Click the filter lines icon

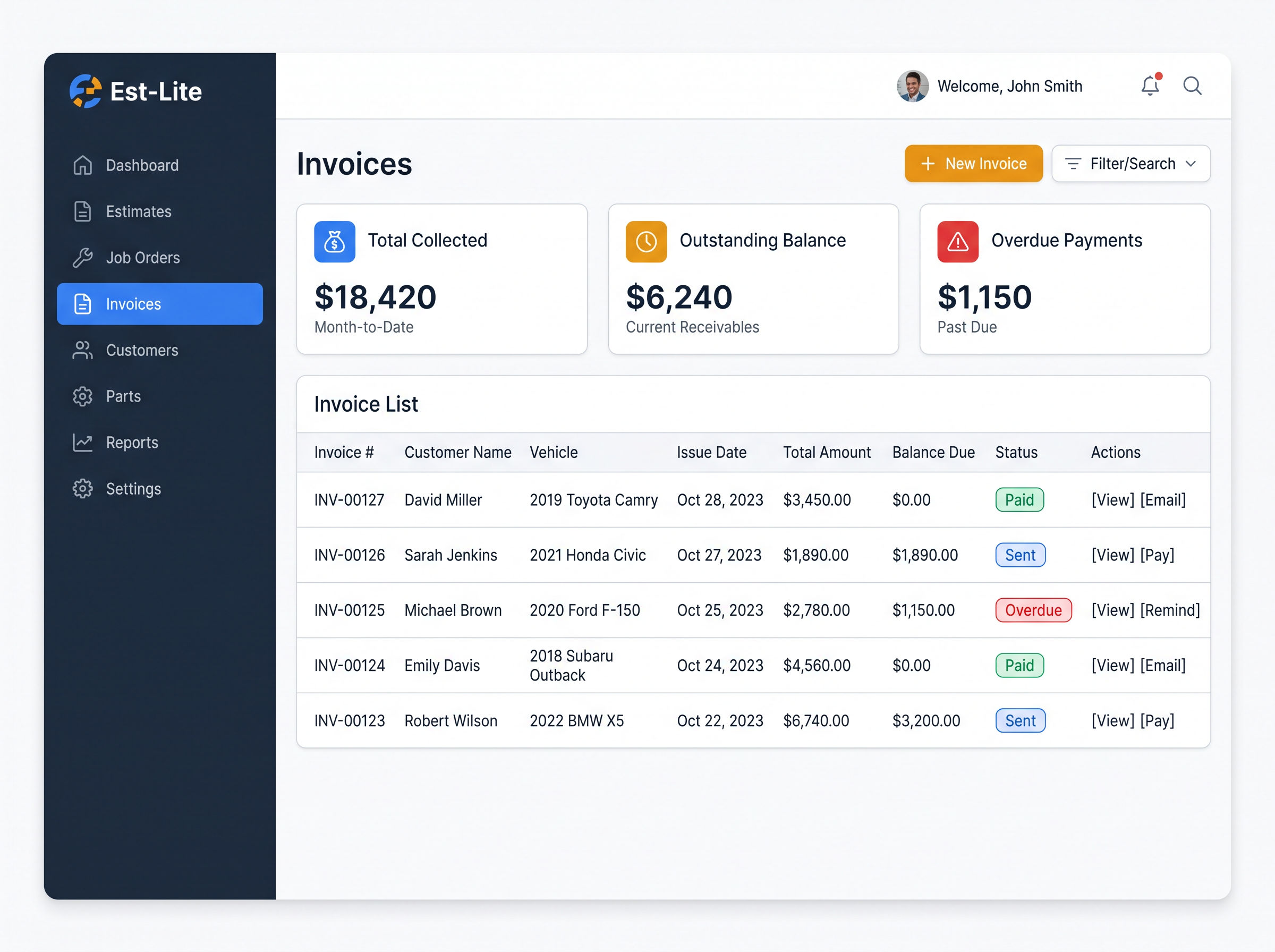(x=1073, y=164)
